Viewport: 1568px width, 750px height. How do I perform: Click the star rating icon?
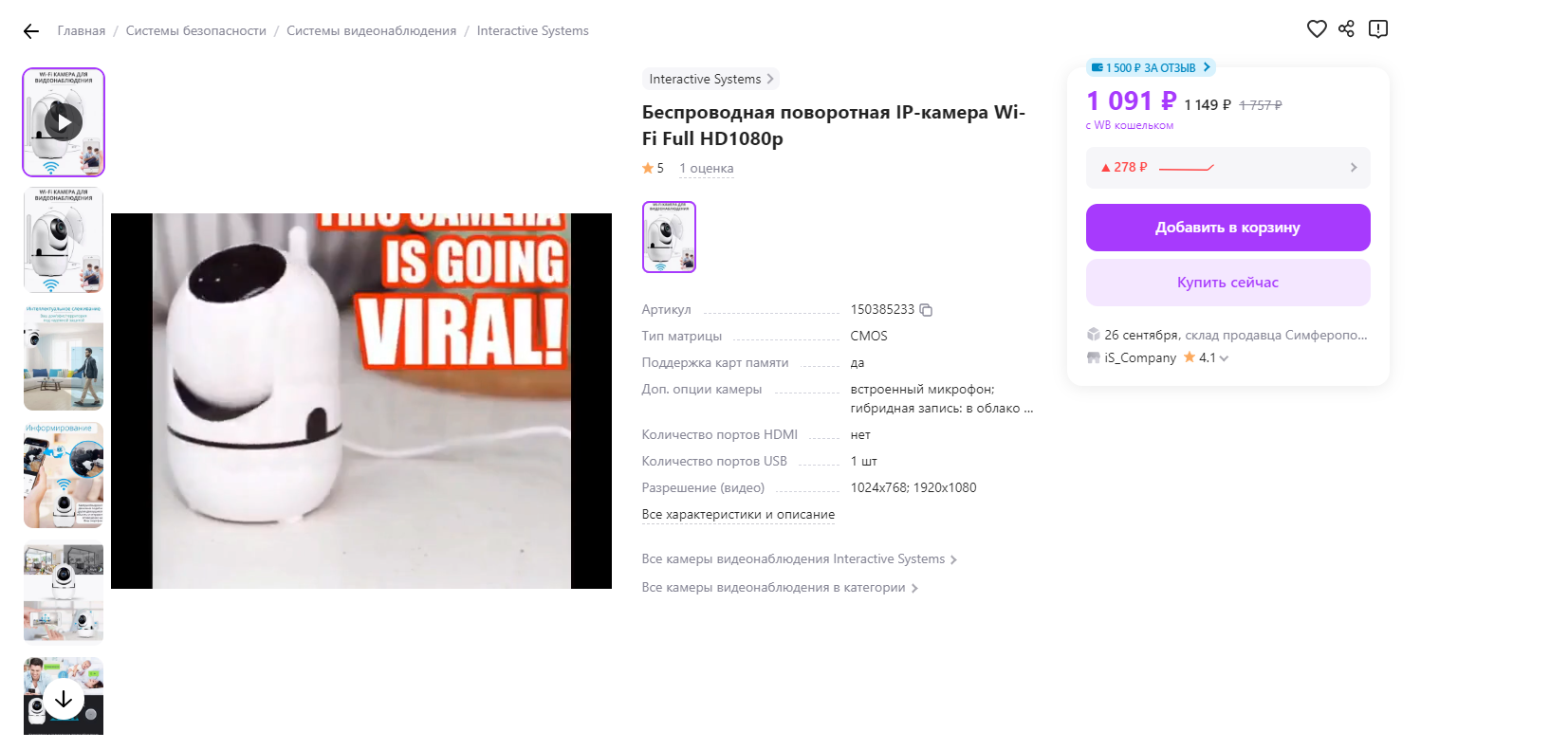click(x=647, y=168)
